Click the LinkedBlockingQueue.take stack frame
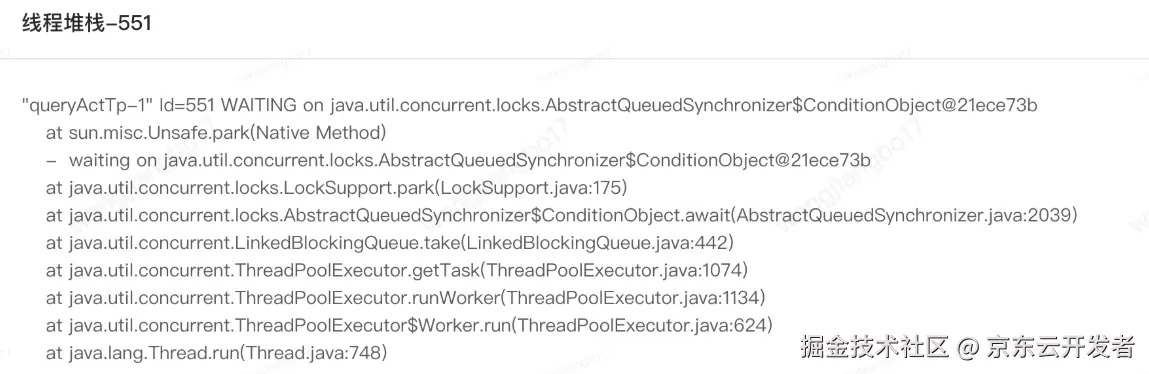This screenshot has width=1149, height=374. tap(389, 243)
